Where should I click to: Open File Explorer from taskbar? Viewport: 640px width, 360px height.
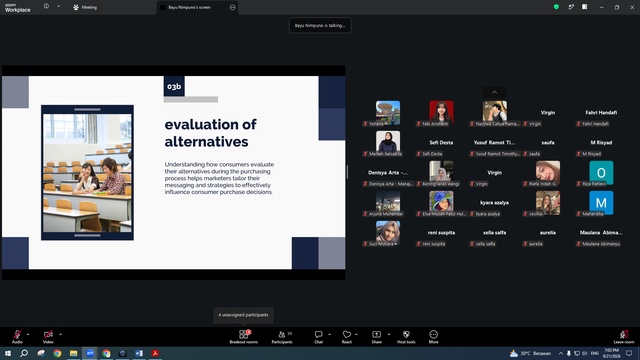coord(73,353)
